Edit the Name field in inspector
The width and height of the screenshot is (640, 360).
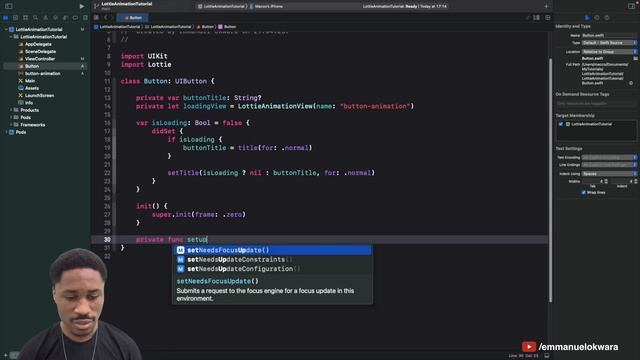point(609,36)
